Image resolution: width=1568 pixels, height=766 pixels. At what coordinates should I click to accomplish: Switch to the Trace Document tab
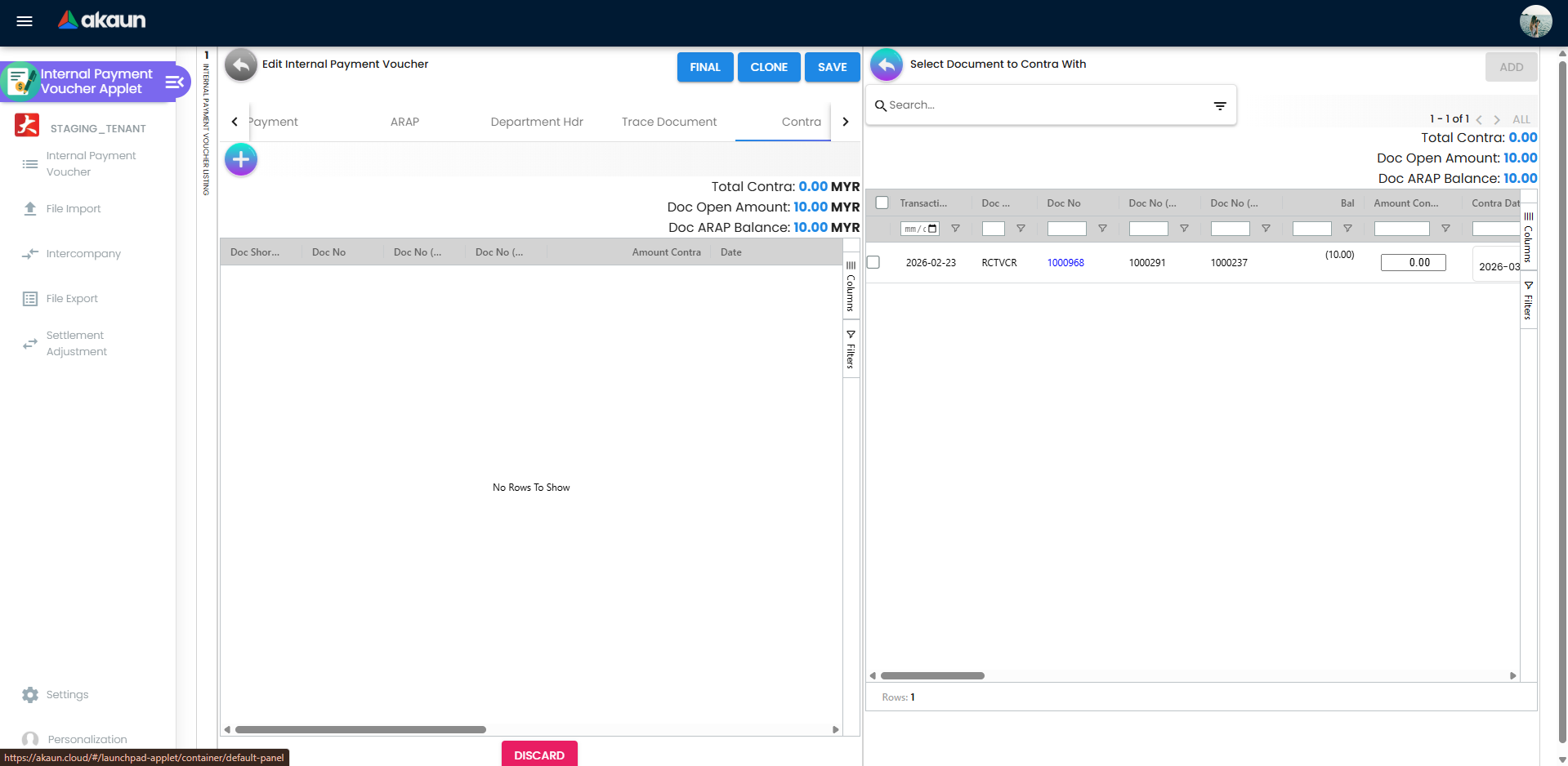tap(668, 121)
